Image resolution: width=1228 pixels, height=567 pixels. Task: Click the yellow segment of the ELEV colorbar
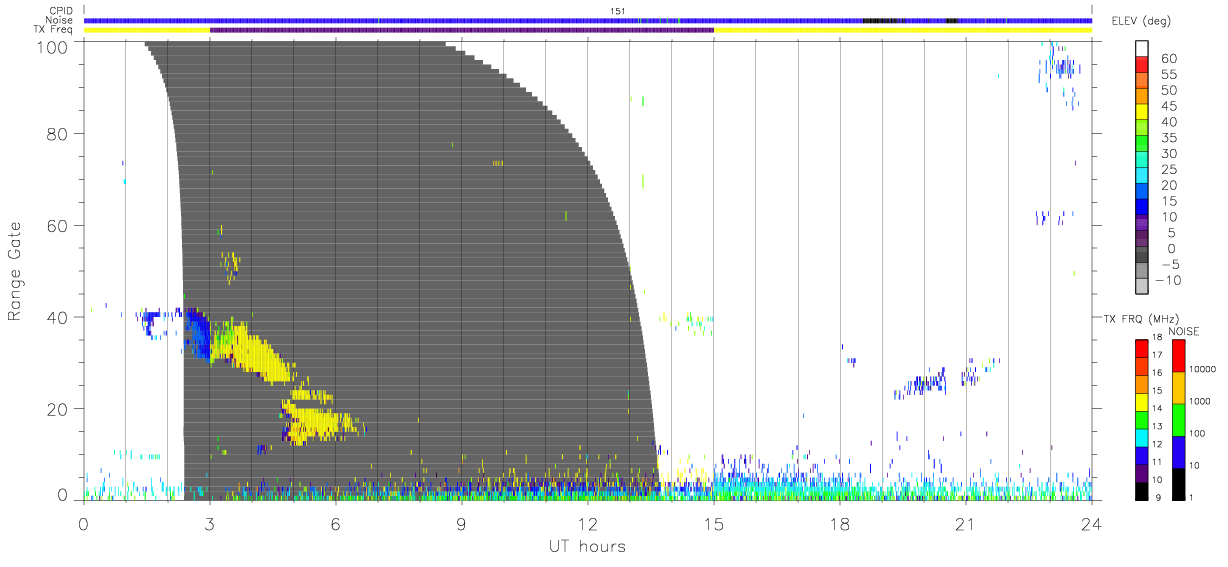click(1143, 112)
